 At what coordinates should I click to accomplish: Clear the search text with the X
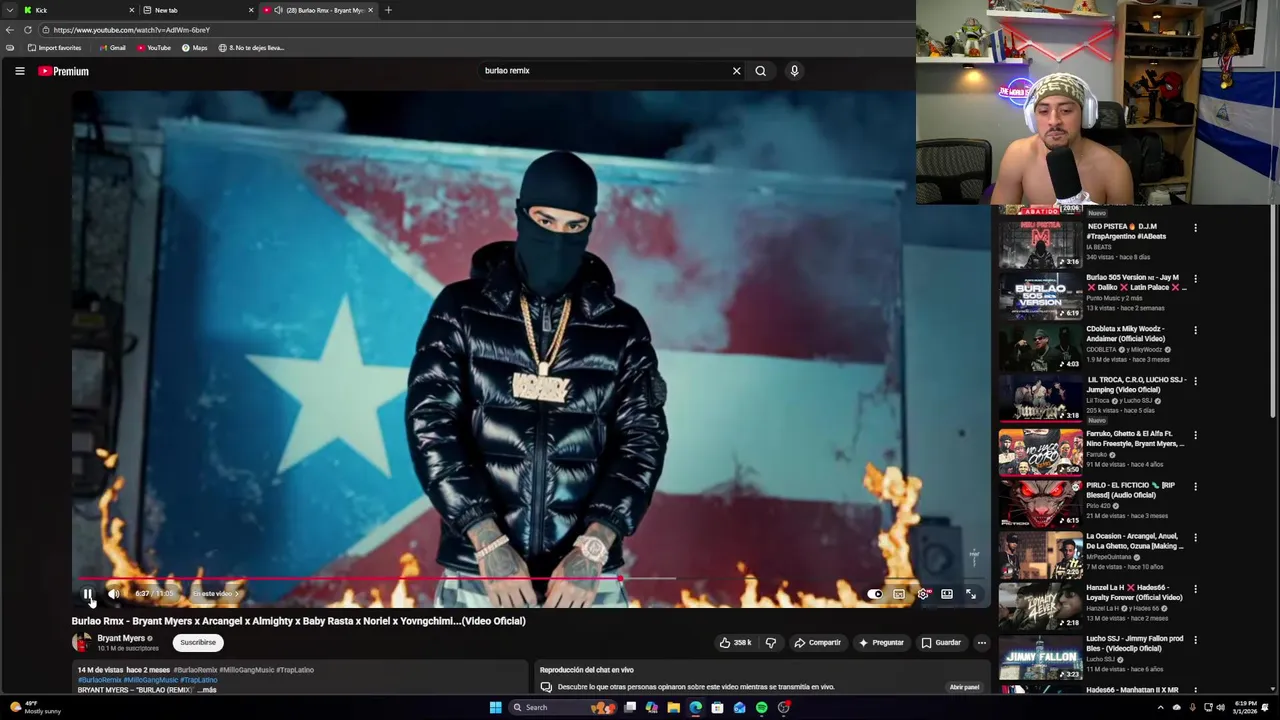pyautogui.click(x=737, y=71)
